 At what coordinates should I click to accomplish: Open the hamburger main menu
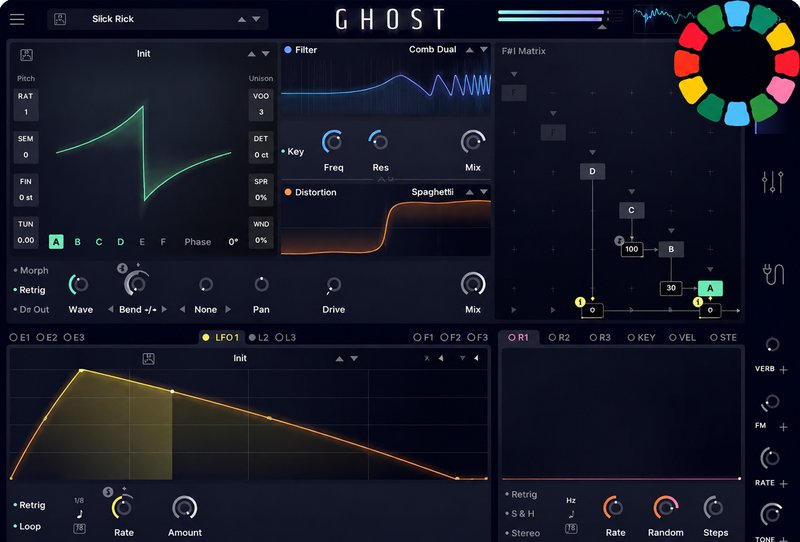click(17, 19)
